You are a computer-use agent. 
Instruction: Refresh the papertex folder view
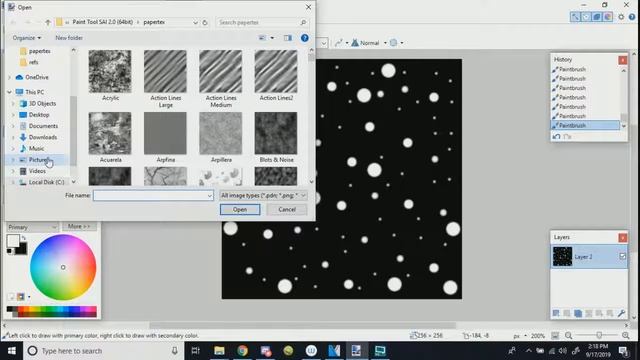click(x=205, y=22)
